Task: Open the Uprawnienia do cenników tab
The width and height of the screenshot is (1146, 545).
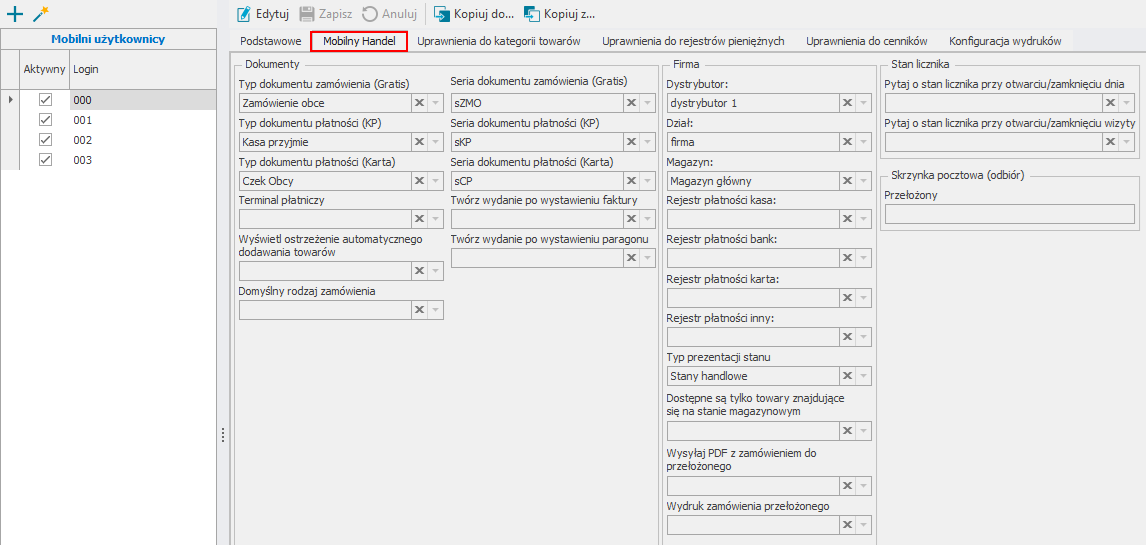Action: pos(867,41)
